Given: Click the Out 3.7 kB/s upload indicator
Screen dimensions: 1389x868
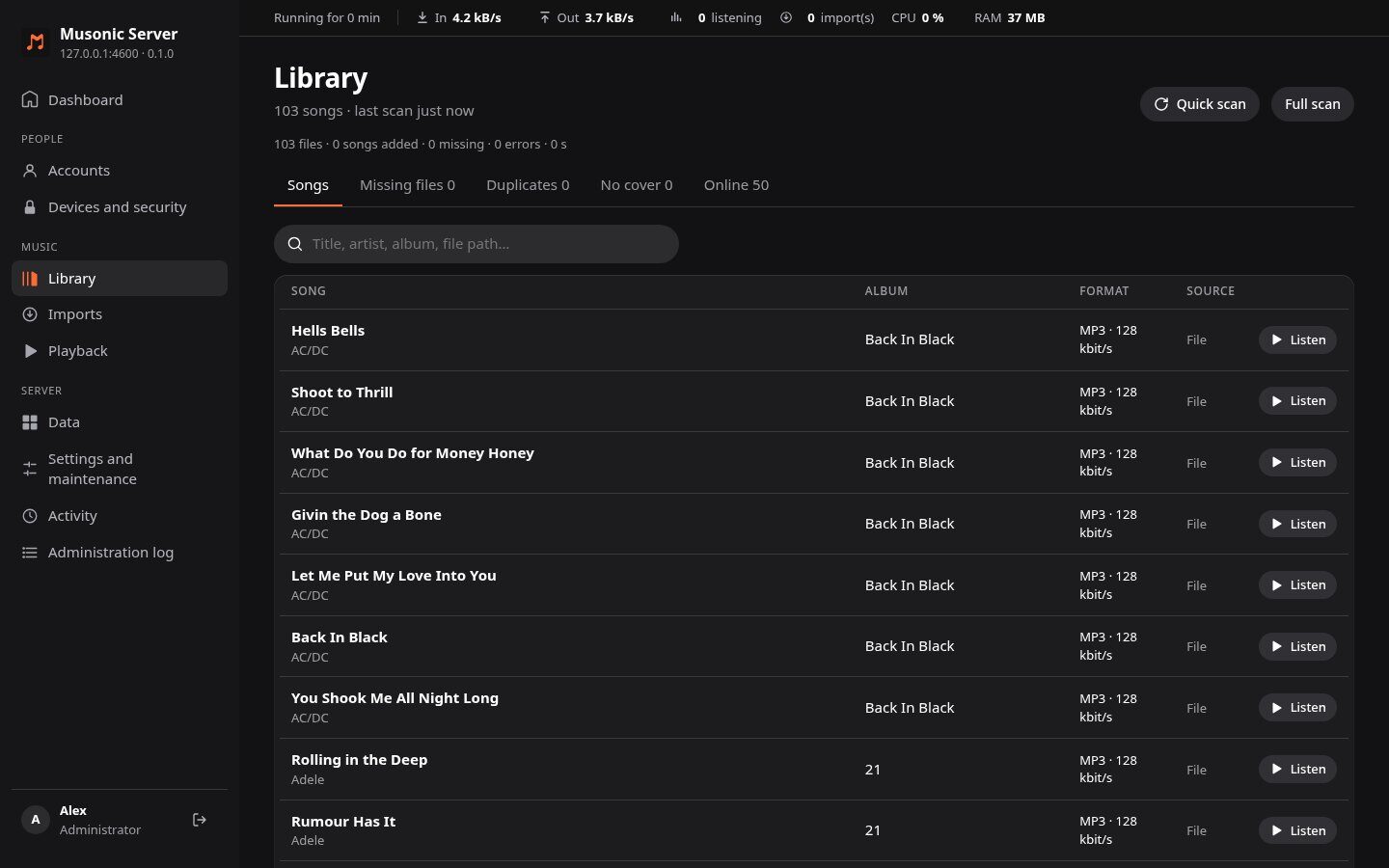Looking at the screenshot, I should click(586, 17).
